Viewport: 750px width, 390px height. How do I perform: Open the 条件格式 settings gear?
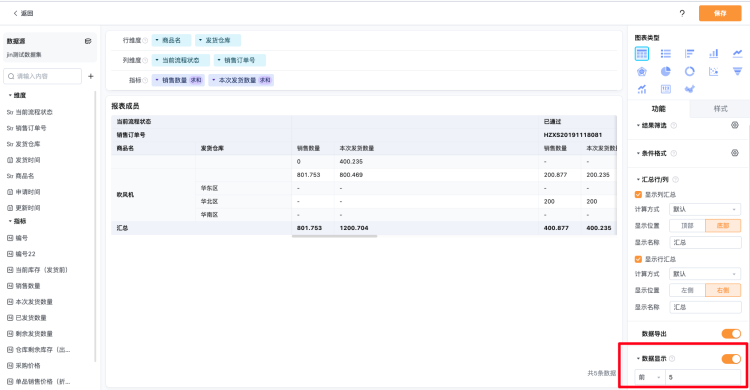[x=735, y=153]
